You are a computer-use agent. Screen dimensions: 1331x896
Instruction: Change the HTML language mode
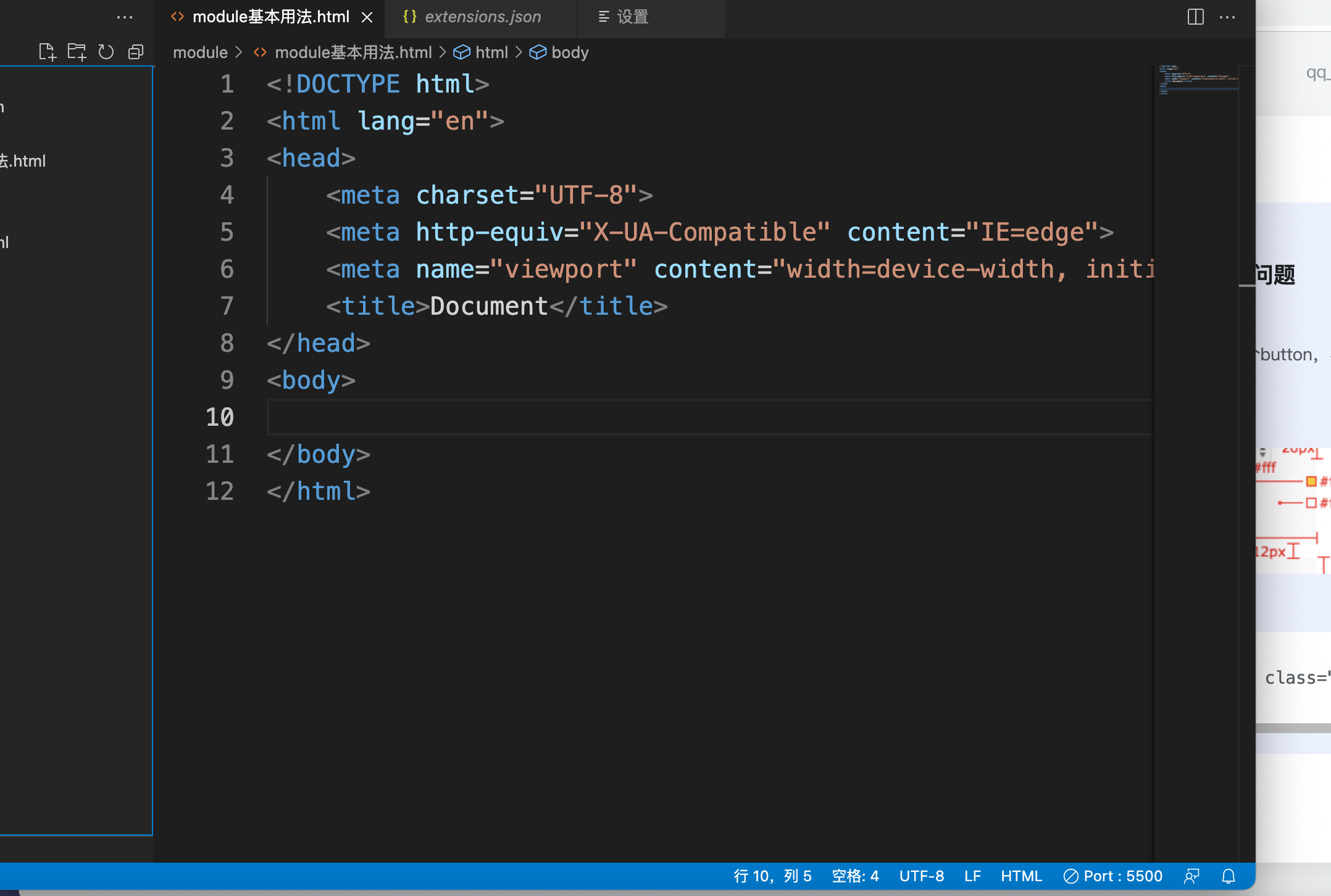[1021, 876]
